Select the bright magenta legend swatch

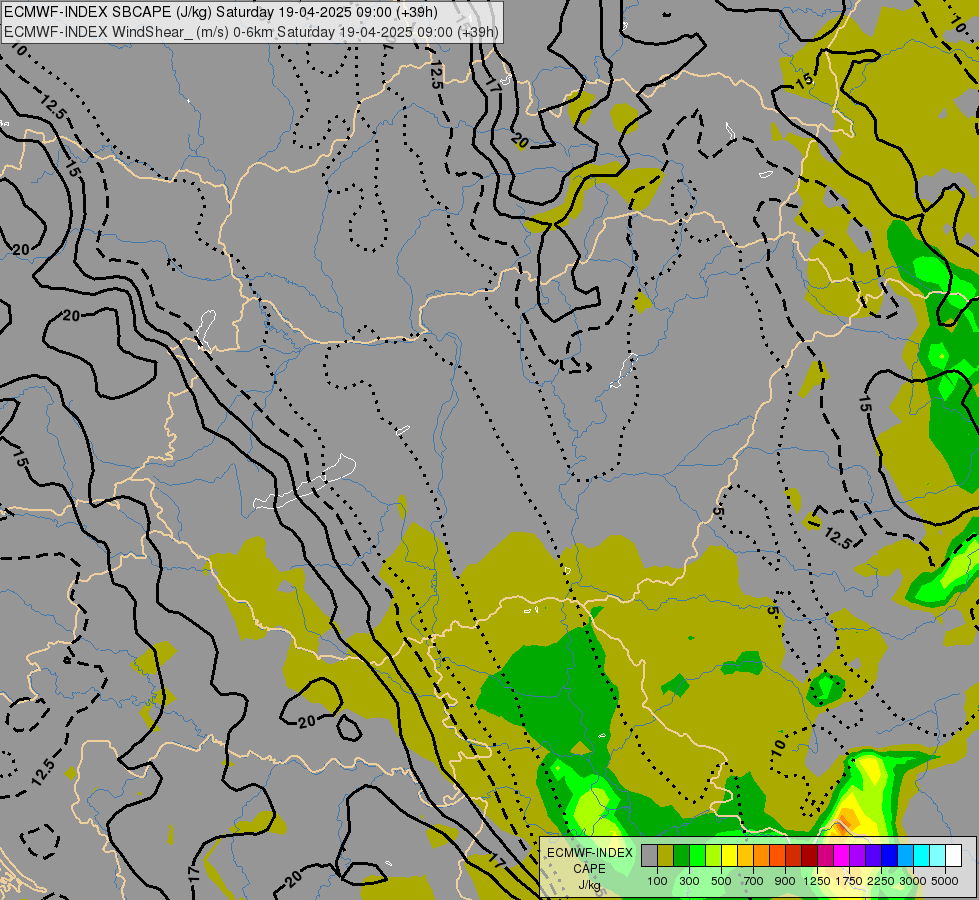pos(842,855)
